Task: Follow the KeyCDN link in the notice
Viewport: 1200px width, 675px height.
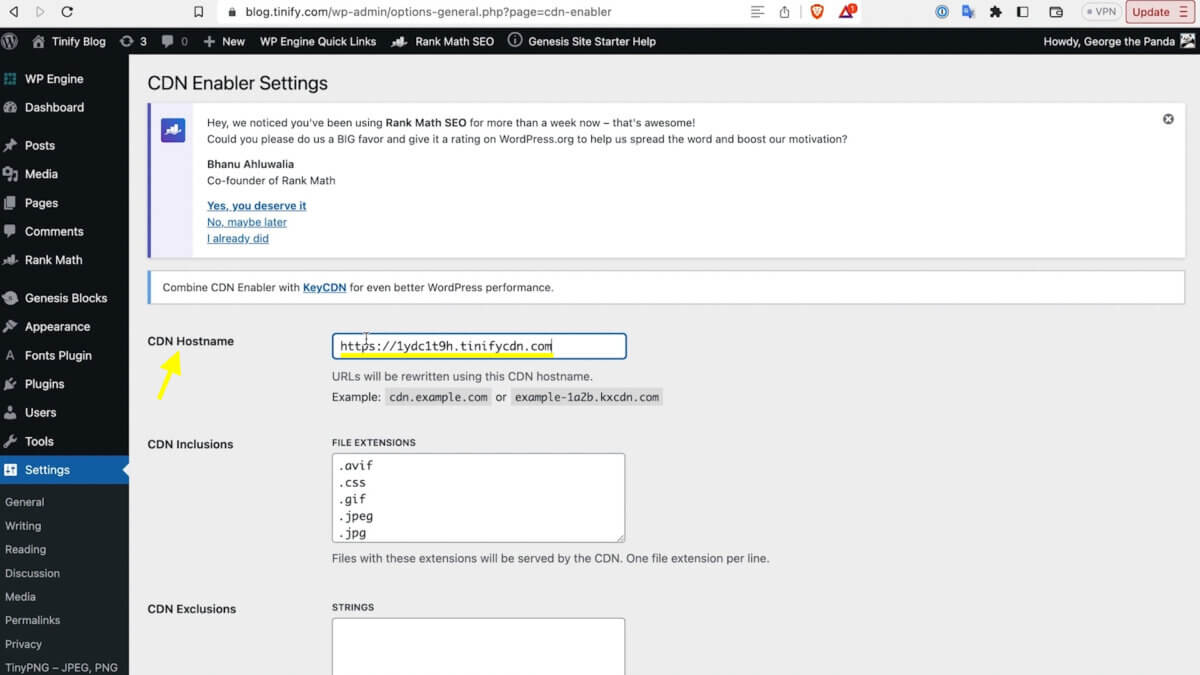Action: pos(324,287)
